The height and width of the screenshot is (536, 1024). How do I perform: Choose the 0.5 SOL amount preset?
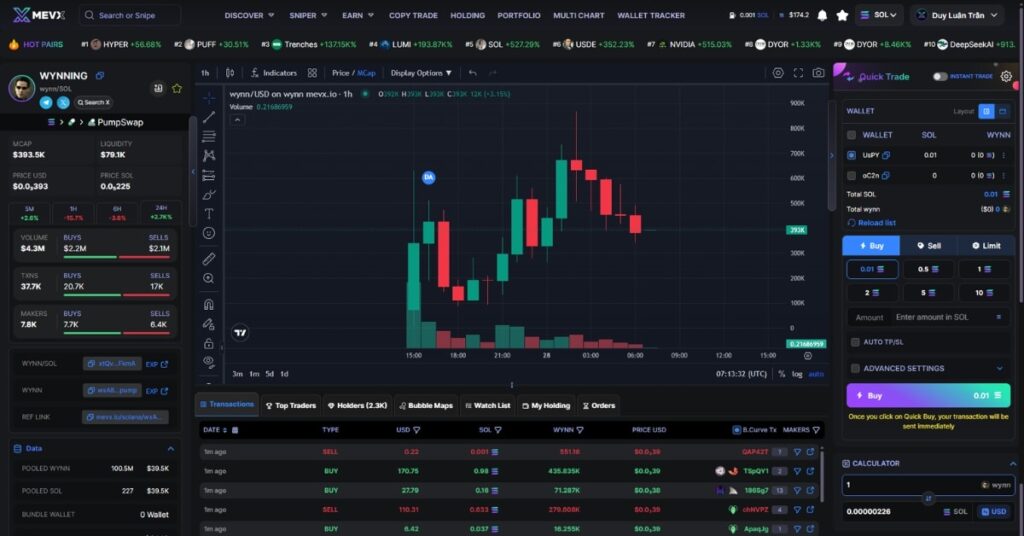pos(928,269)
